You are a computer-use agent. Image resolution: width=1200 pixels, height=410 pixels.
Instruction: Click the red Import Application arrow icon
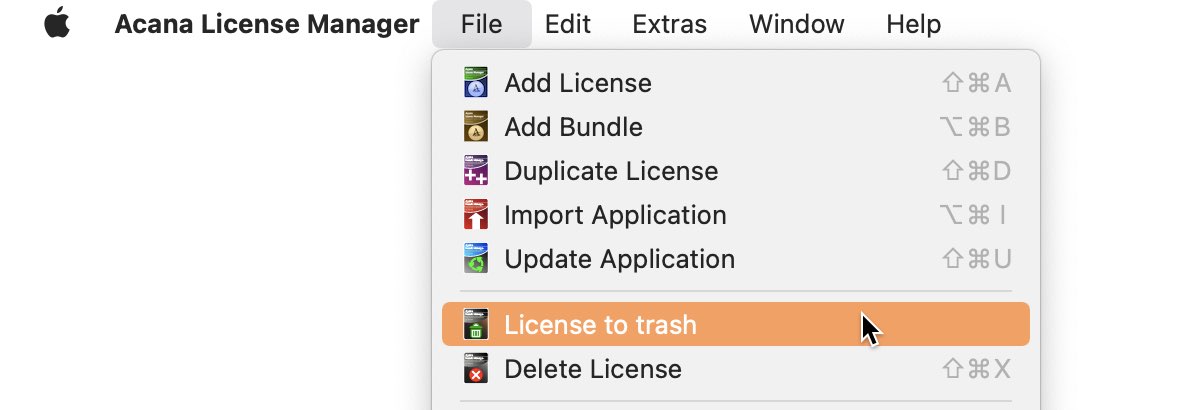coord(476,215)
